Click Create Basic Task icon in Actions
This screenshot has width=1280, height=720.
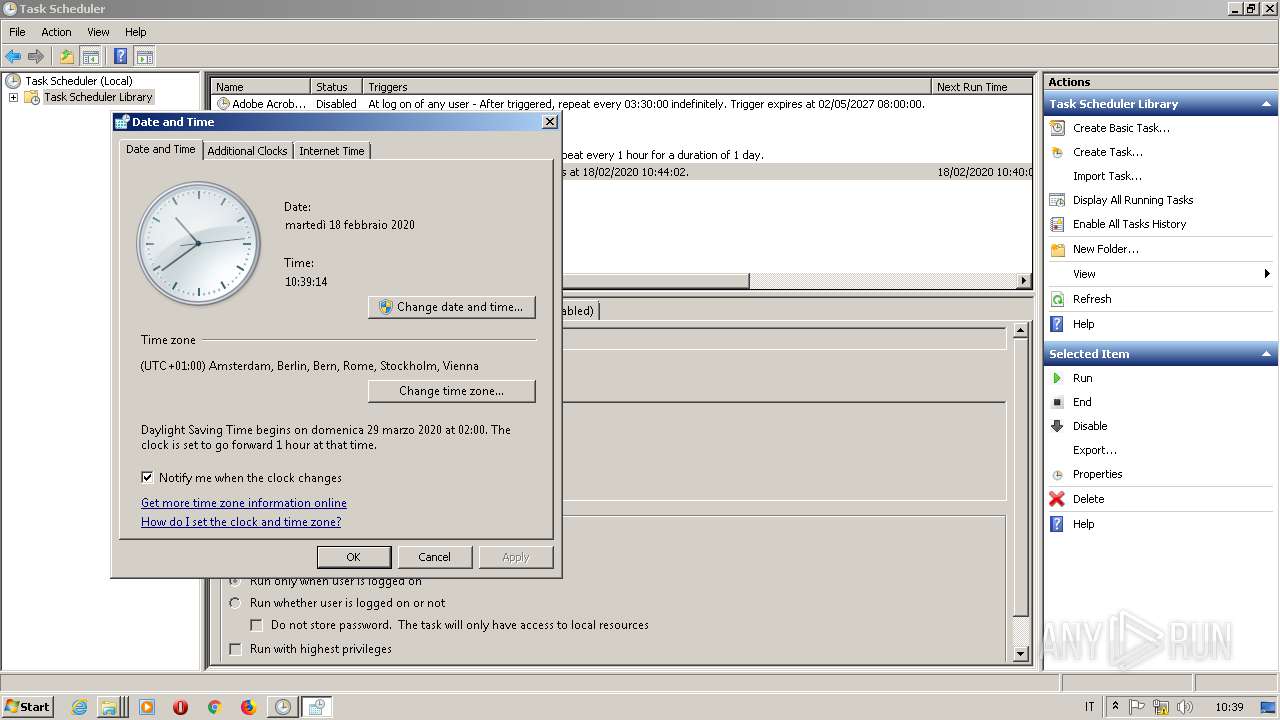click(x=1057, y=128)
